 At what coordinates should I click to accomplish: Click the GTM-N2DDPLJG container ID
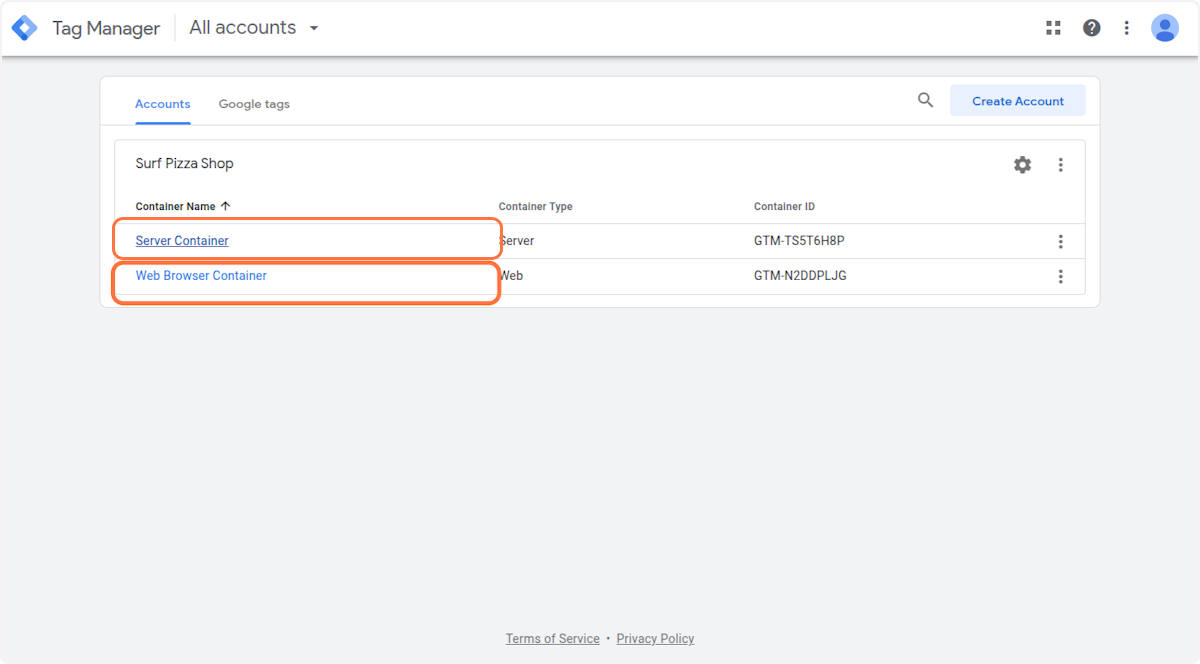(800, 276)
